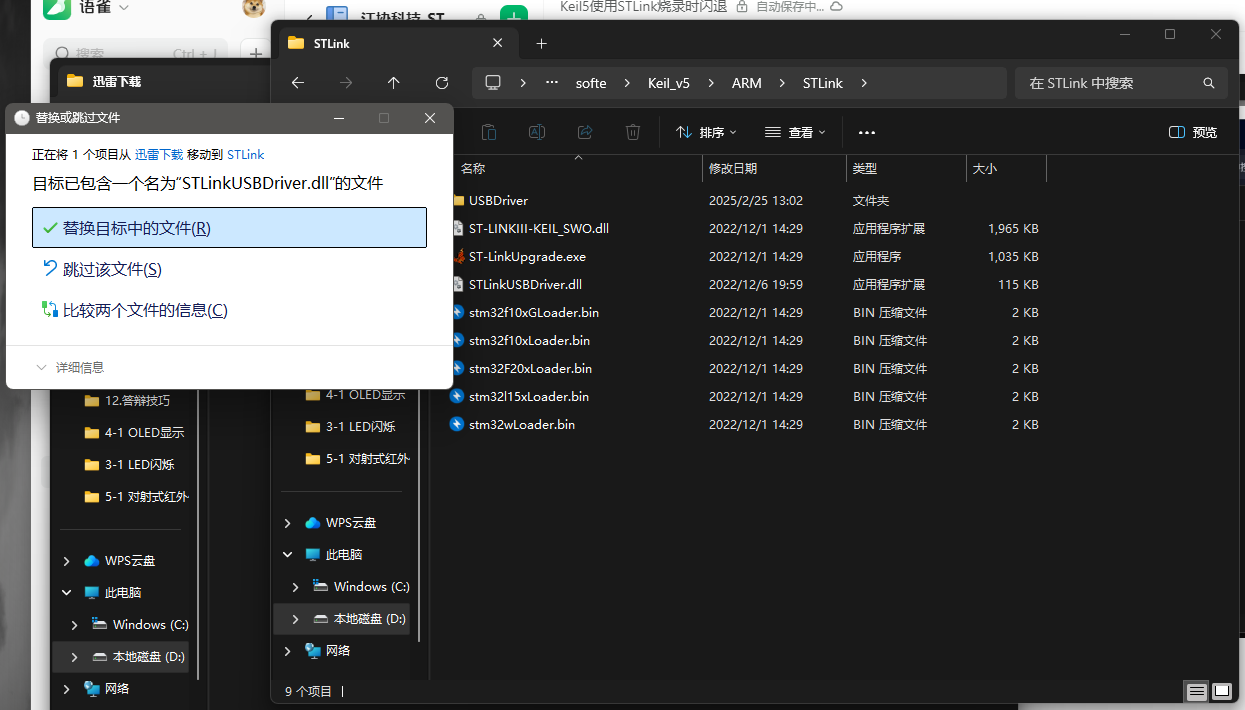
Task: Click the USBDriver folder icon
Action: (458, 201)
